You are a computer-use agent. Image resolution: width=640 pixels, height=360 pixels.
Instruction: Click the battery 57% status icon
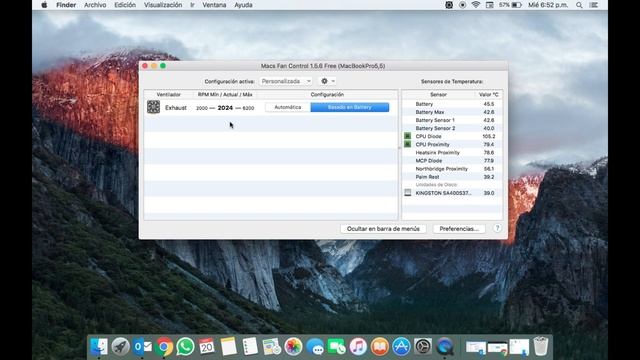tap(510, 5)
